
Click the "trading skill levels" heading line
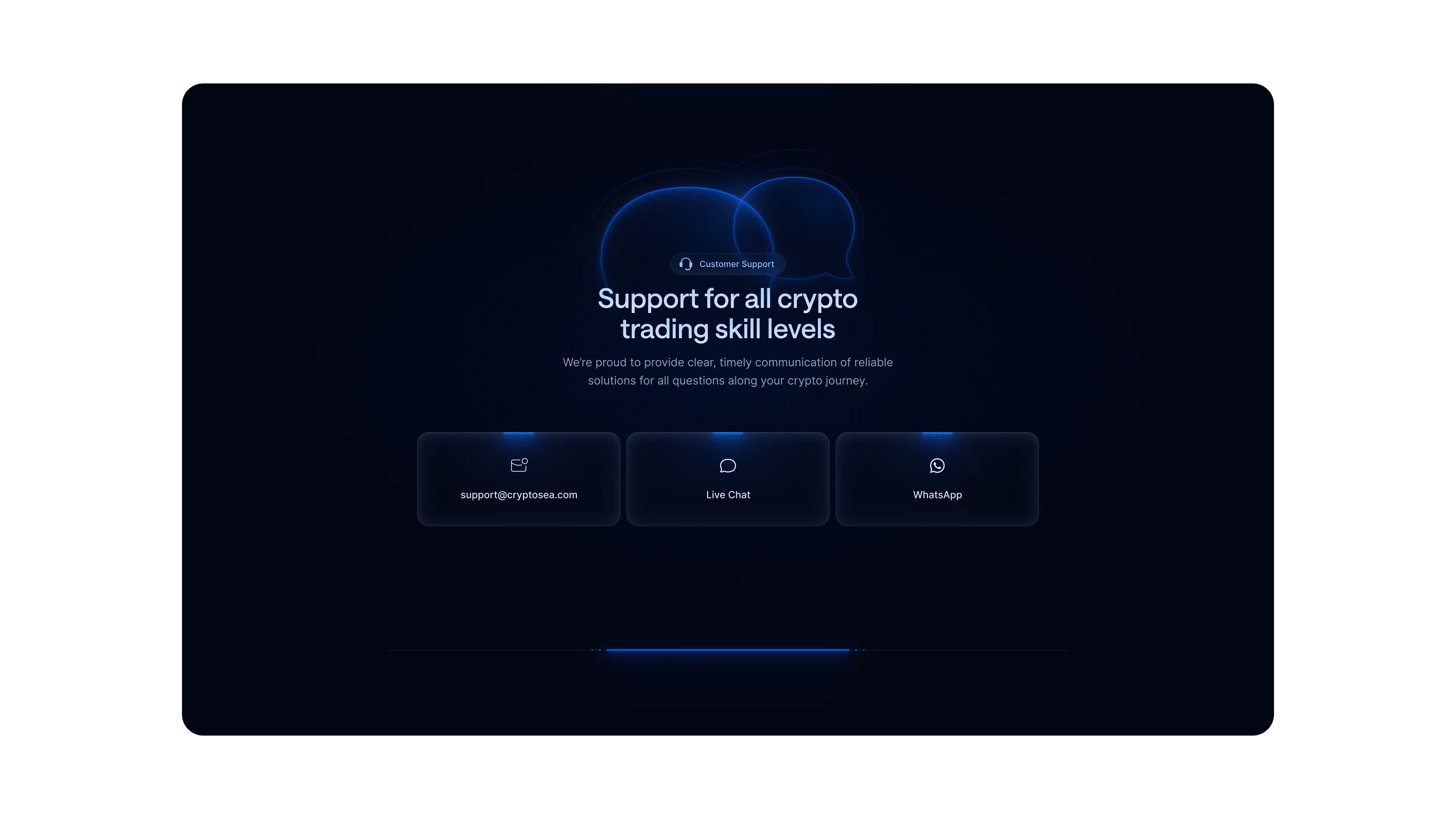tap(728, 329)
